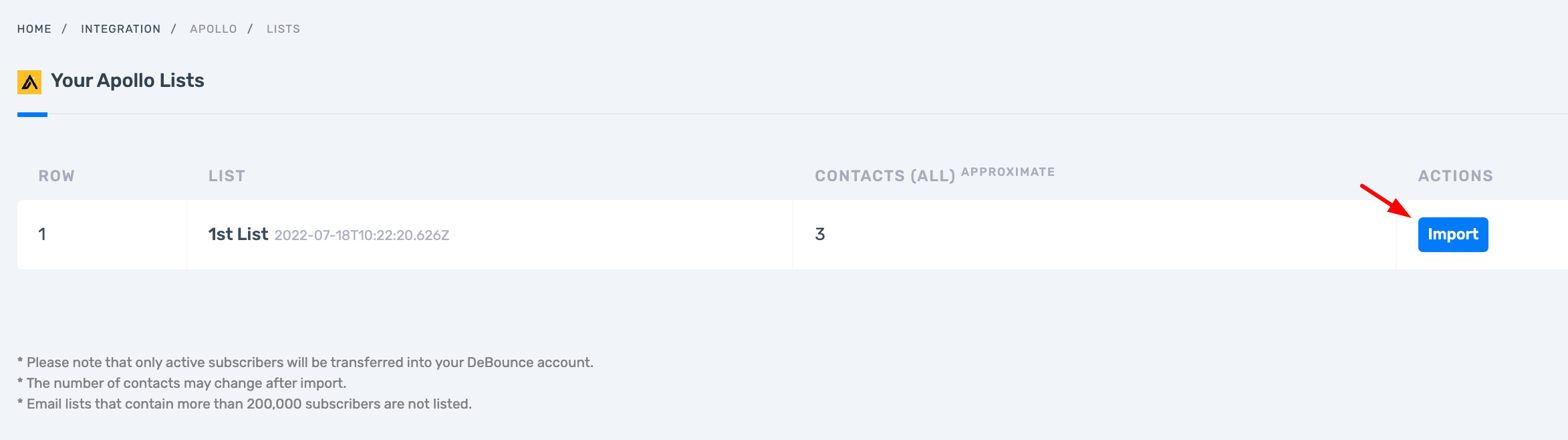Image resolution: width=1568 pixels, height=440 pixels.
Task: Click the LIST column header
Action: pos(227,176)
